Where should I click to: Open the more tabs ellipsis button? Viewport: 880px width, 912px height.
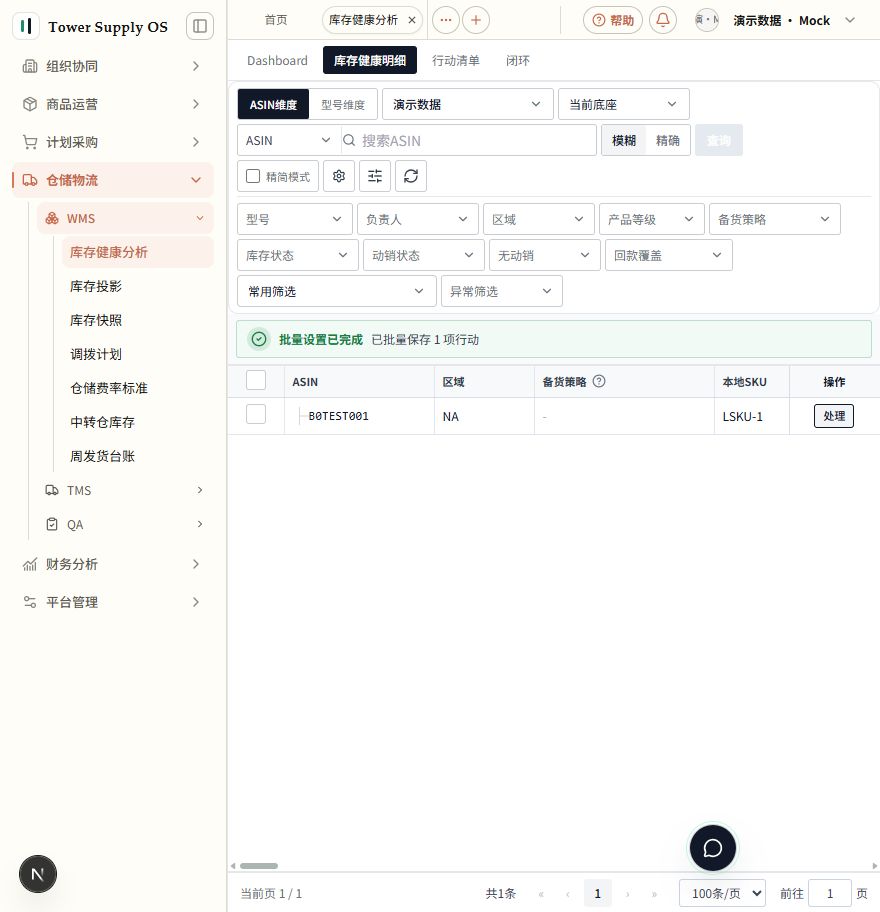446,20
